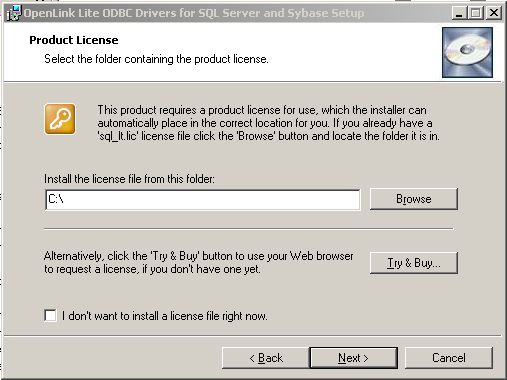Image resolution: width=507 pixels, height=380 pixels.
Task: Close the OpenLink setup window
Action: tap(494, 13)
